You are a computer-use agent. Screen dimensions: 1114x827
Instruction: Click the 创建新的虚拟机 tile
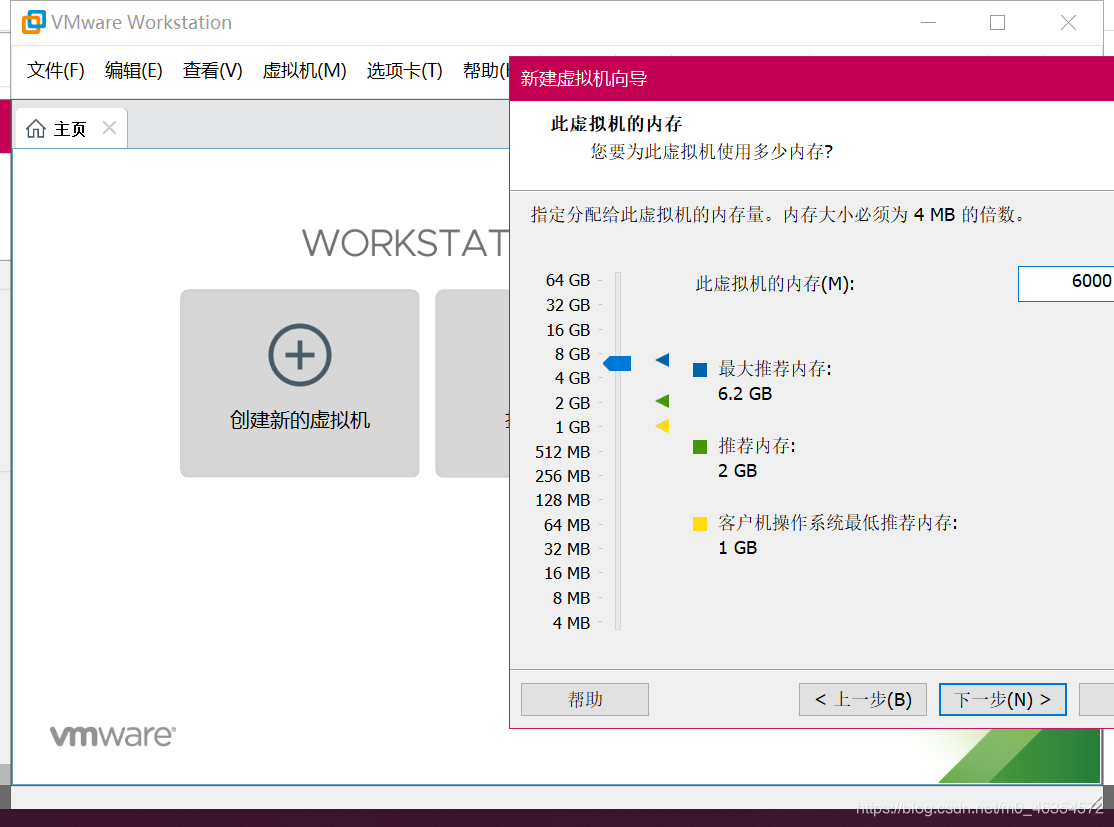tap(300, 383)
